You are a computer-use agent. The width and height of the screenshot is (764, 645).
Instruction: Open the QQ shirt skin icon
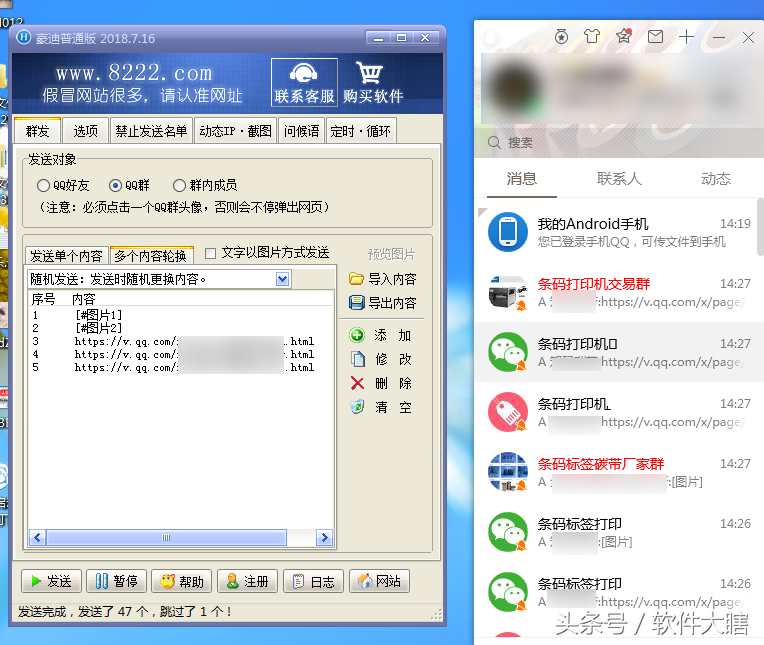pos(592,37)
